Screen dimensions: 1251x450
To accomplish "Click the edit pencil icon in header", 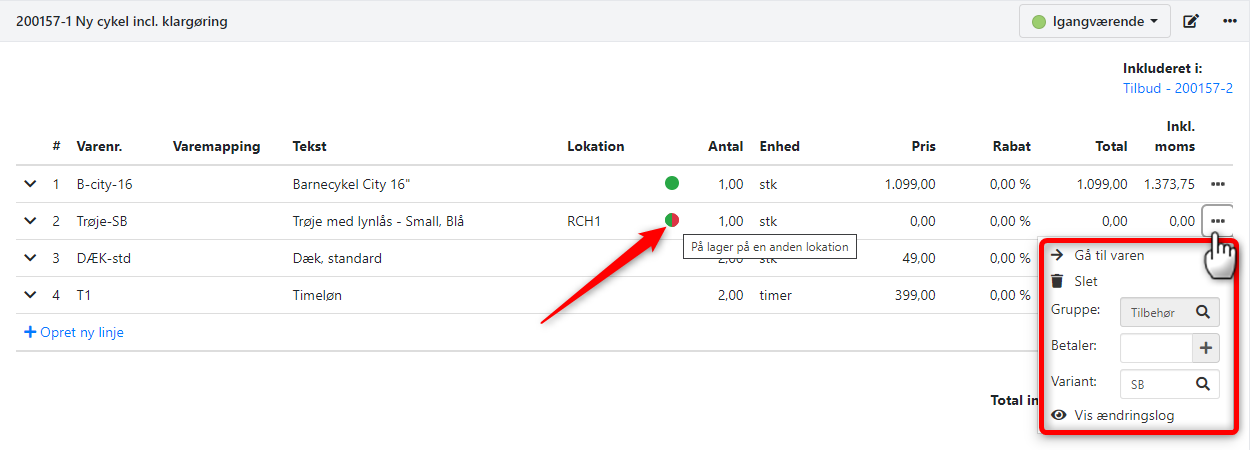I will [x=1191, y=21].
